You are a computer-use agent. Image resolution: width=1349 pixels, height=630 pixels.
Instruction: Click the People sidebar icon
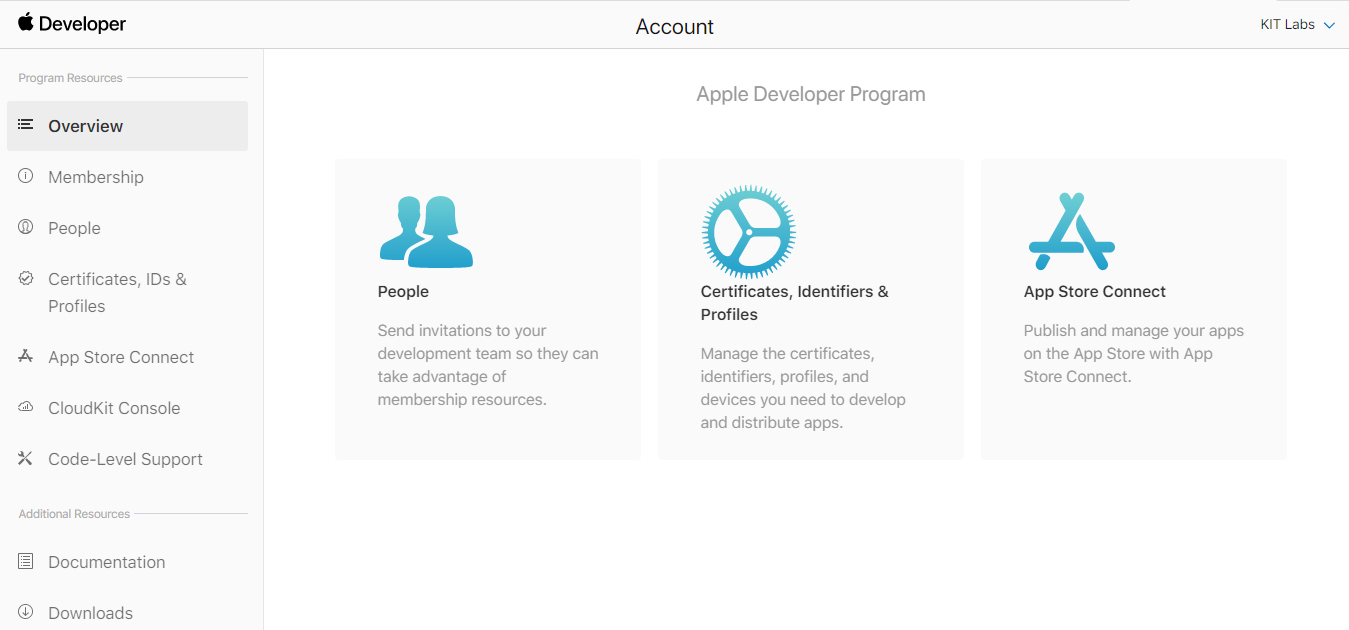(26, 227)
